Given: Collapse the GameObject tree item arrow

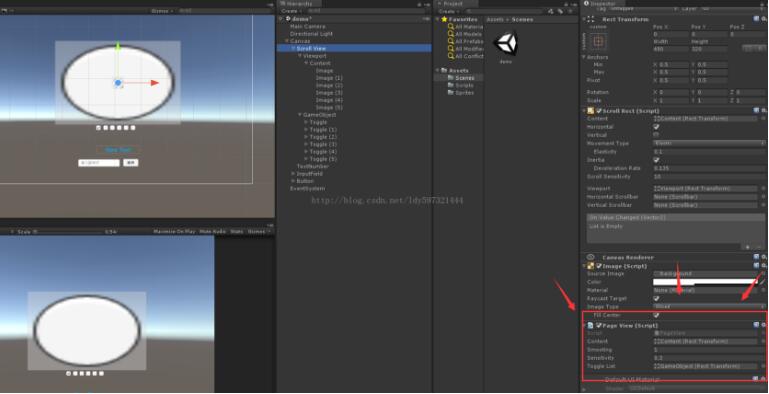Looking at the screenshot, I should 300,115.
